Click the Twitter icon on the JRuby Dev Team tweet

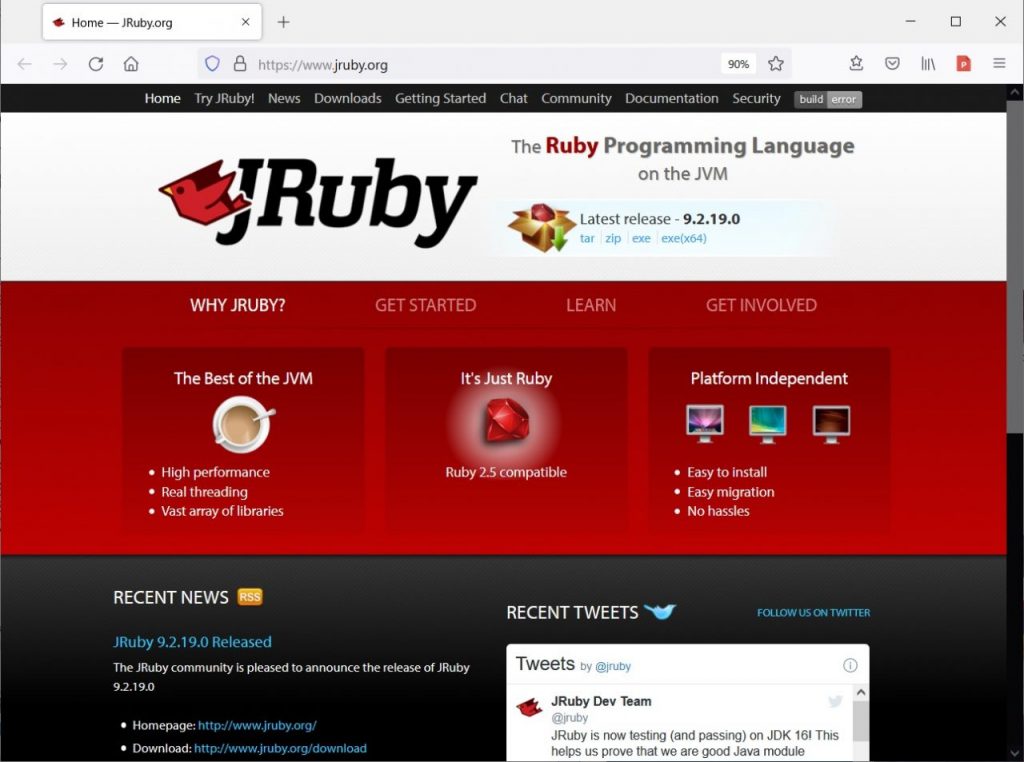coord(835,702)
